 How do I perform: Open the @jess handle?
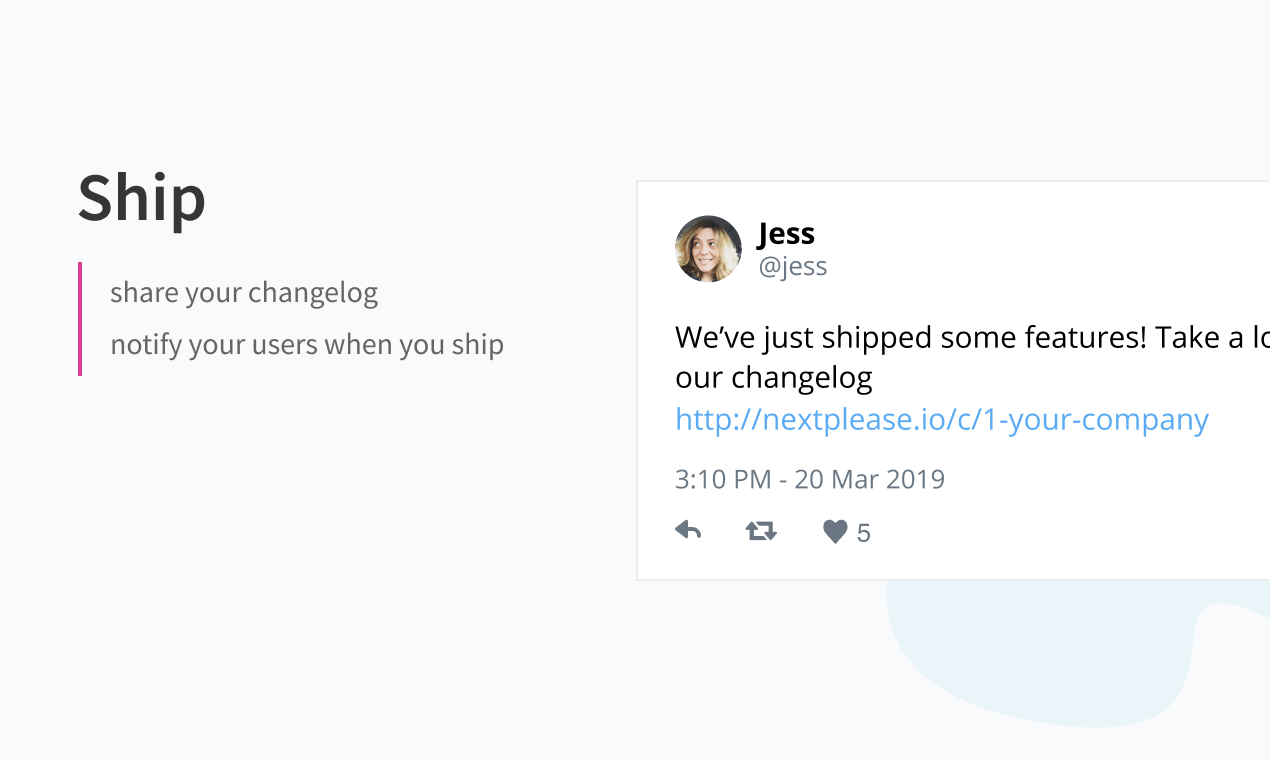(793, 267)
